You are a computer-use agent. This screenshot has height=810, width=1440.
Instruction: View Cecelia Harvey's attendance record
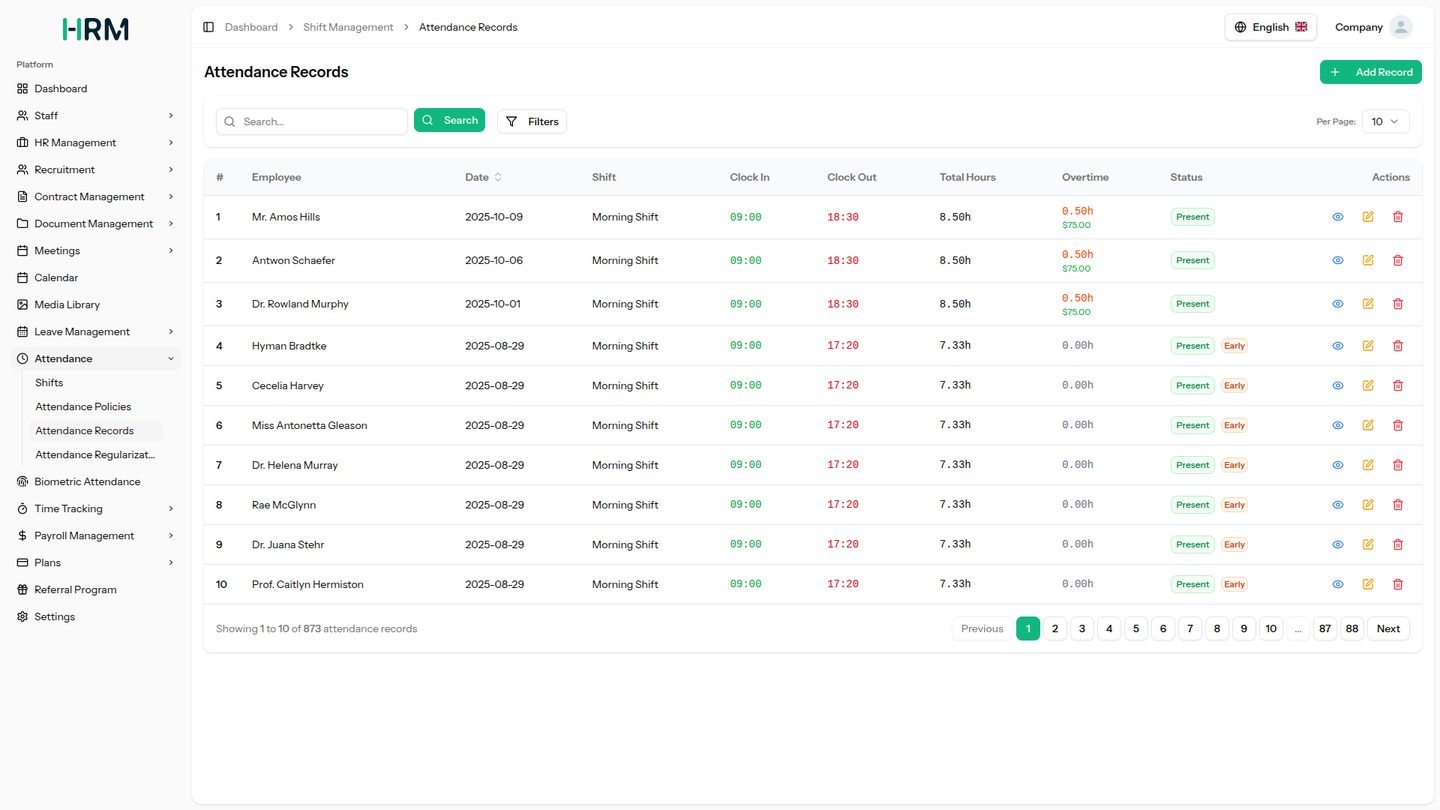(x=1338, y=385)
